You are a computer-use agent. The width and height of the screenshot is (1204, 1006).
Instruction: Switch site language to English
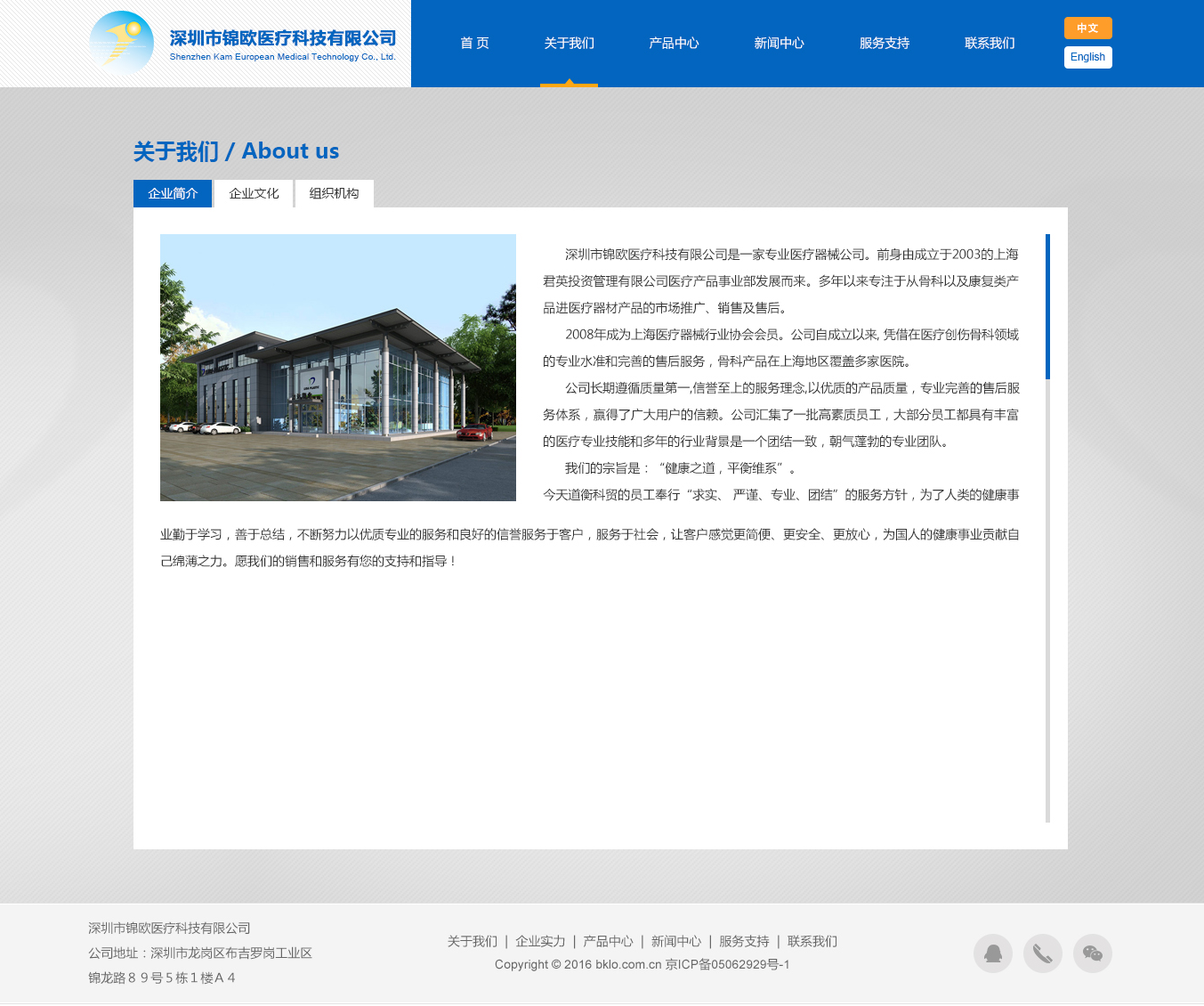(1087, 57)
